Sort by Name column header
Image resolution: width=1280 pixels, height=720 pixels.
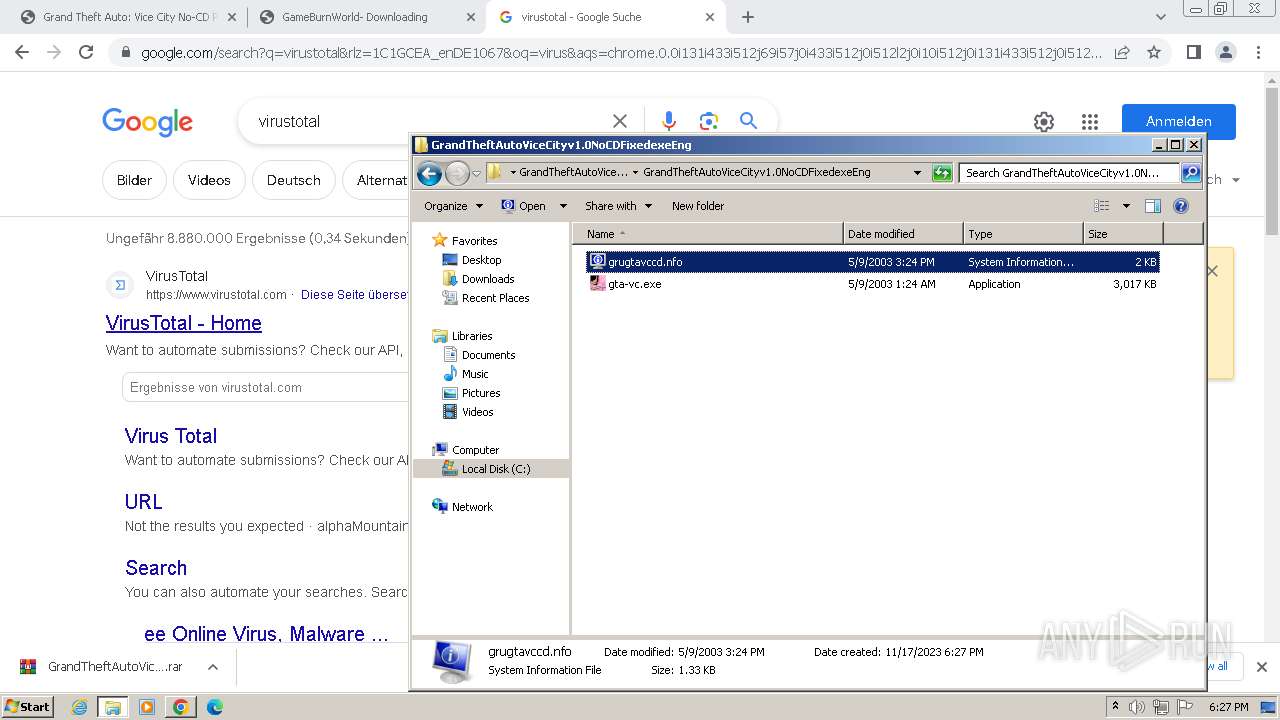[x=708, y=234]
